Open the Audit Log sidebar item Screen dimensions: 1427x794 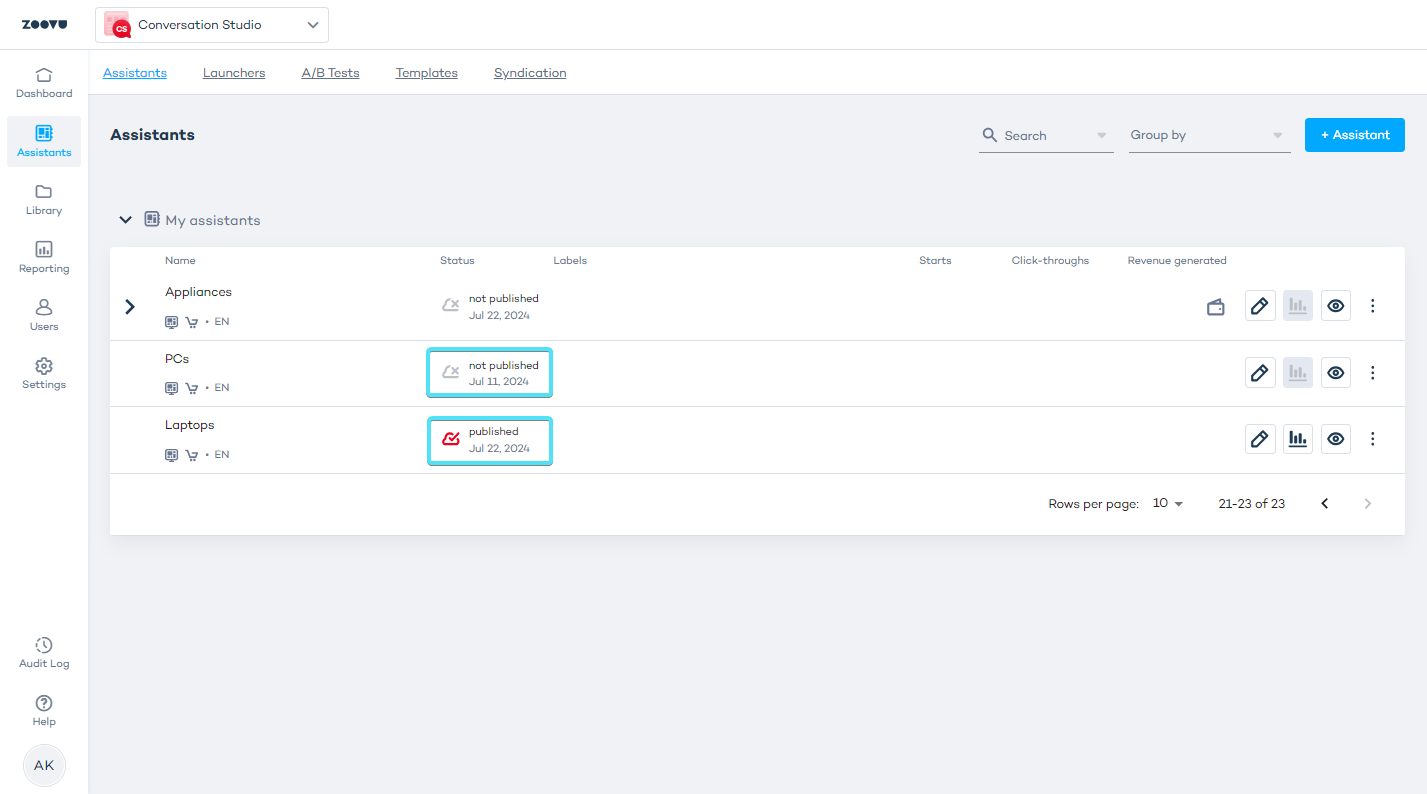point(44,652)
